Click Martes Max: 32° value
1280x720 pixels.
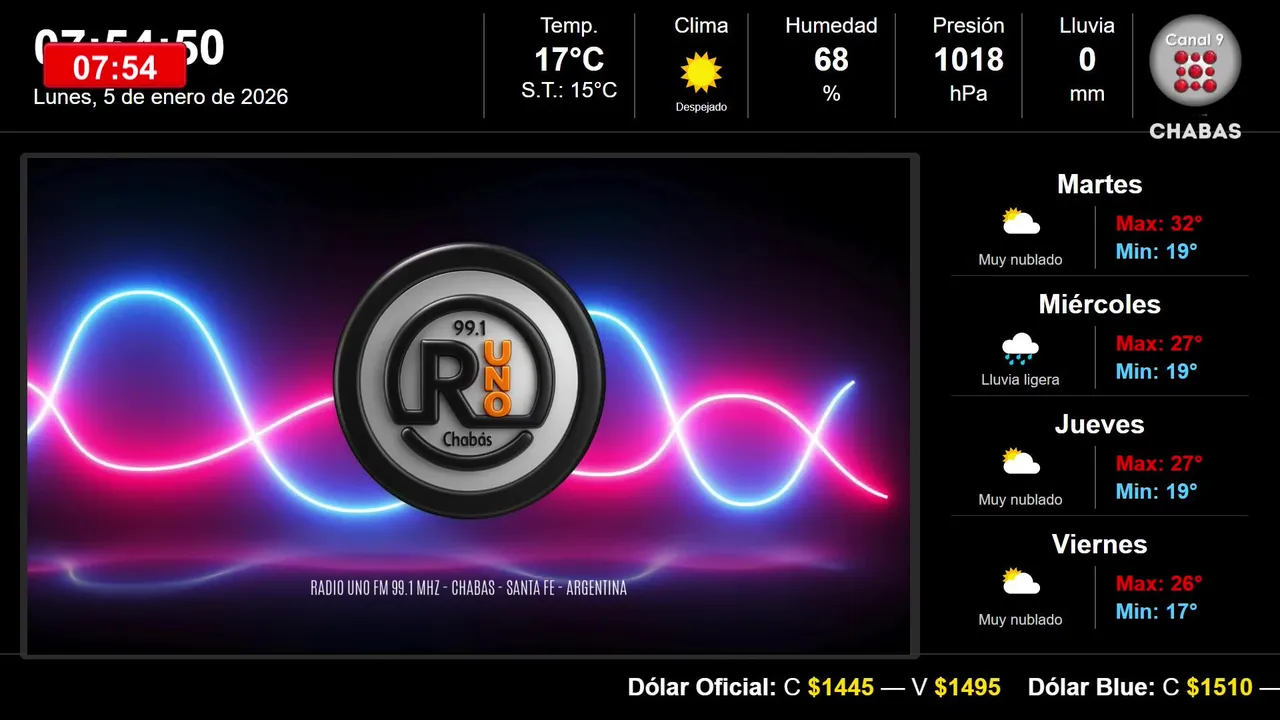[x=1159, y=223]
